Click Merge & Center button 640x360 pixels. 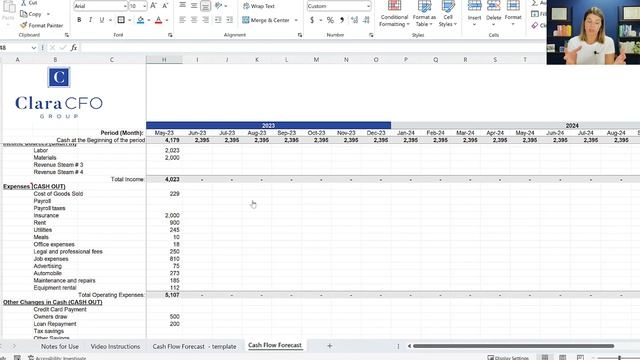click(266, 20)
